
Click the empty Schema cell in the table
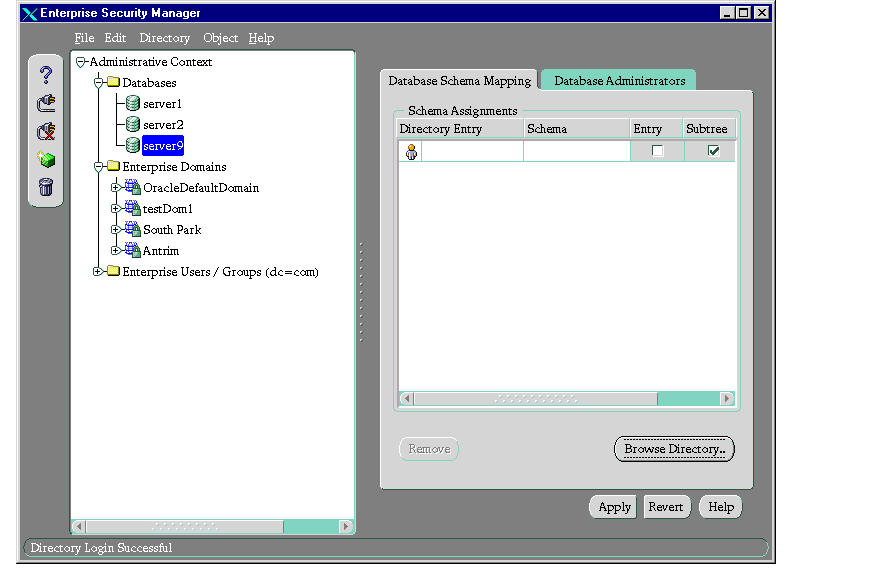point(576,151)
